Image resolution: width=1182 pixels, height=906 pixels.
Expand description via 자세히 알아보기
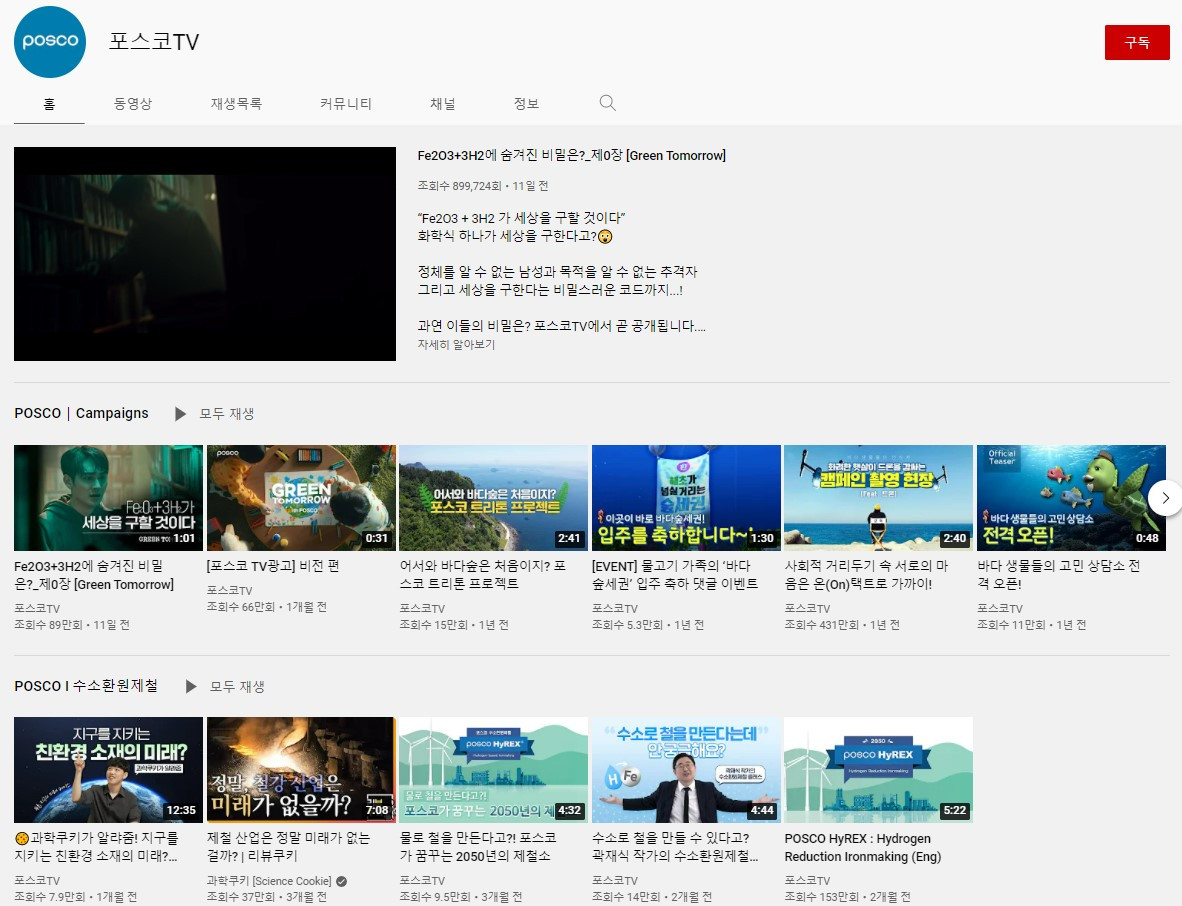[456, 344]
